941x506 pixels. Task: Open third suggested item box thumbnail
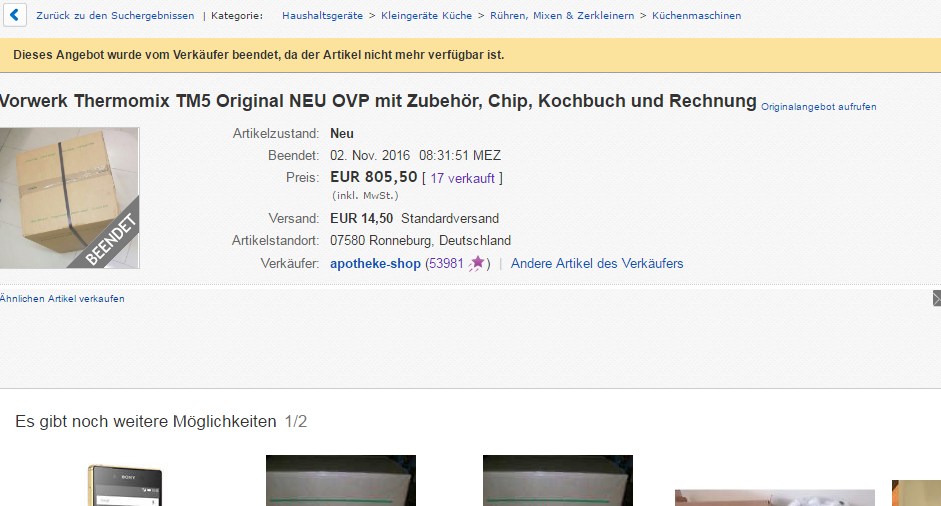pyautogui.click(x=558, y=480)
